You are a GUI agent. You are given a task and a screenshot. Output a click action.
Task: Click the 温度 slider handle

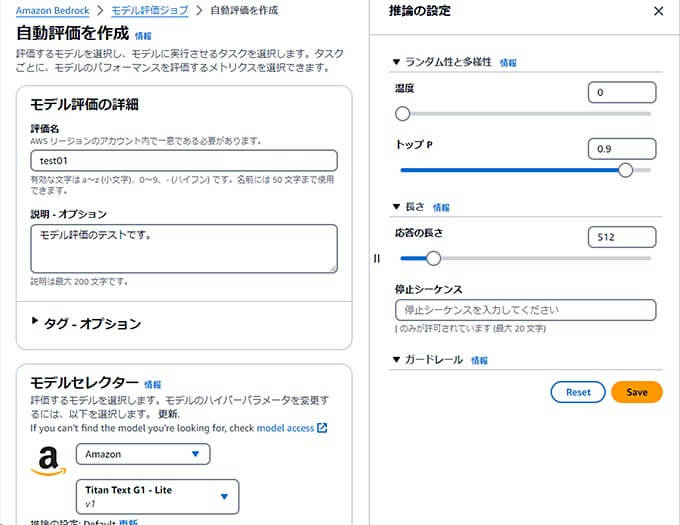402,114
